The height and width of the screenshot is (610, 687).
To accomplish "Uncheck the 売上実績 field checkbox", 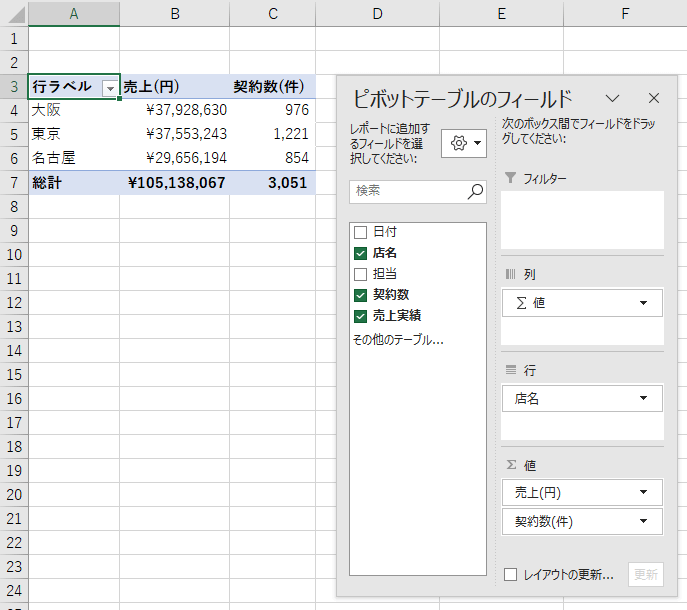I will pyautogui.click(x=361, y=316).
